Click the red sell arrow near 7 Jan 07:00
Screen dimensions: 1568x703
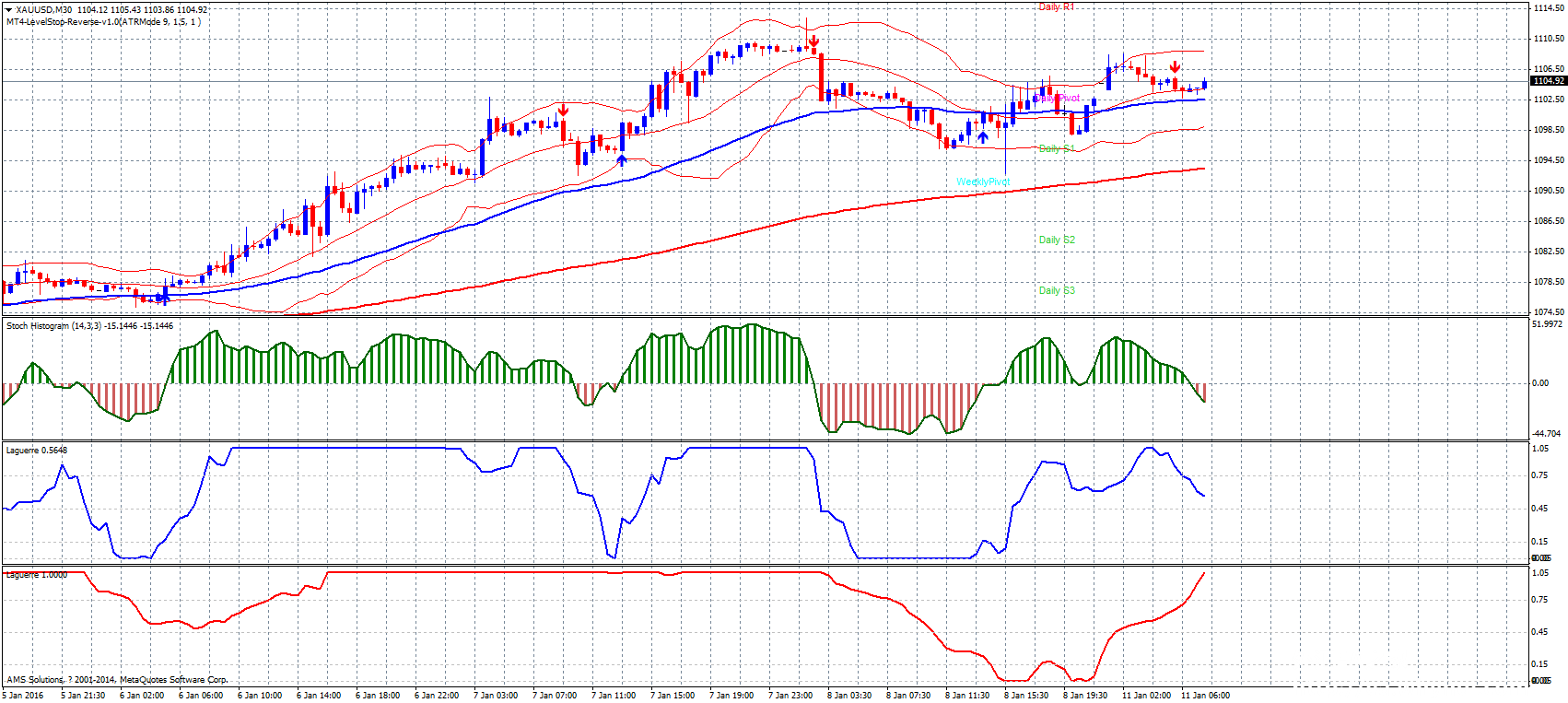(x=563, y=111)
